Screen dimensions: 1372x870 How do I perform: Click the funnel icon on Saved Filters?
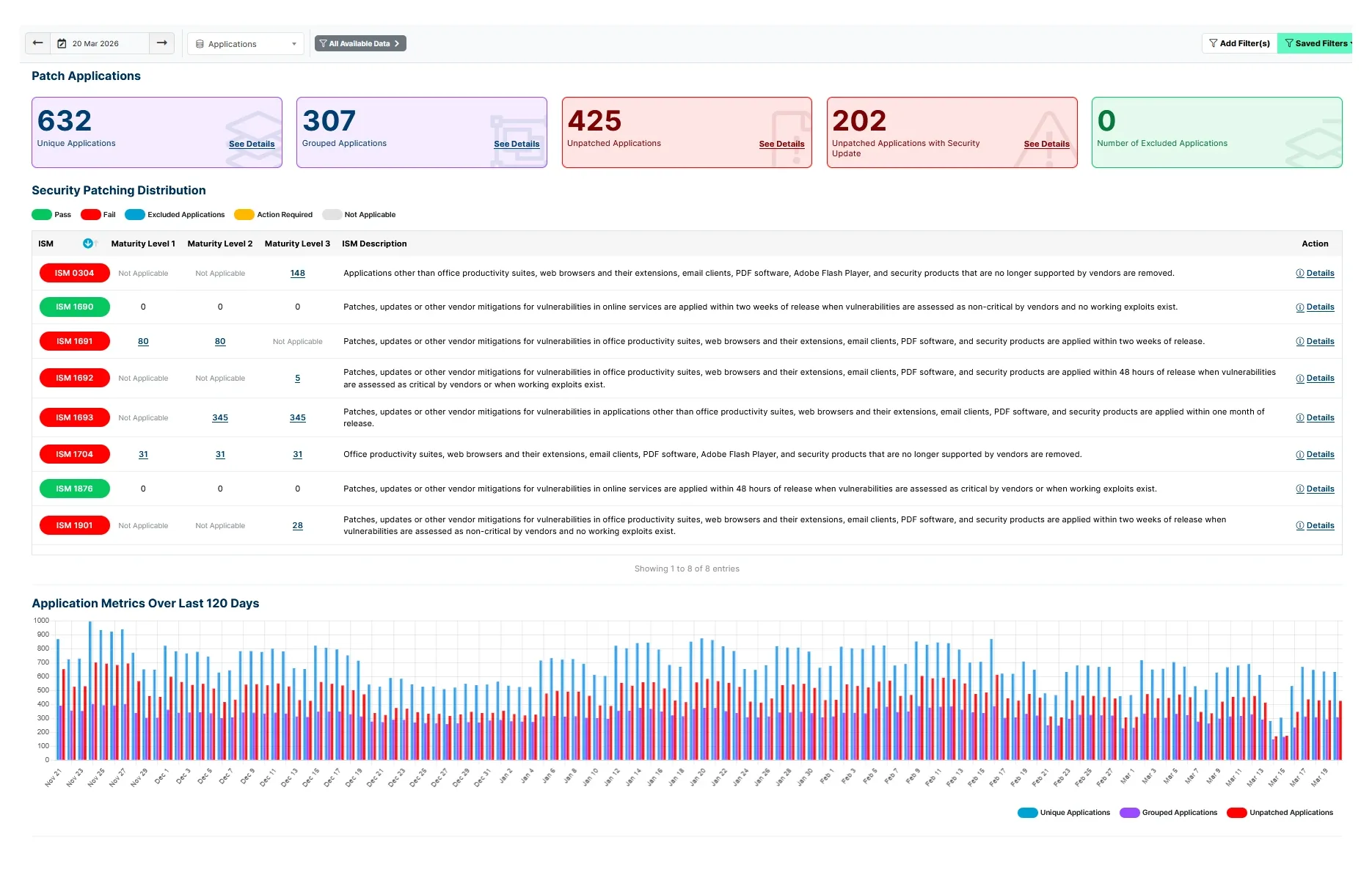[x=1288, y=44]
